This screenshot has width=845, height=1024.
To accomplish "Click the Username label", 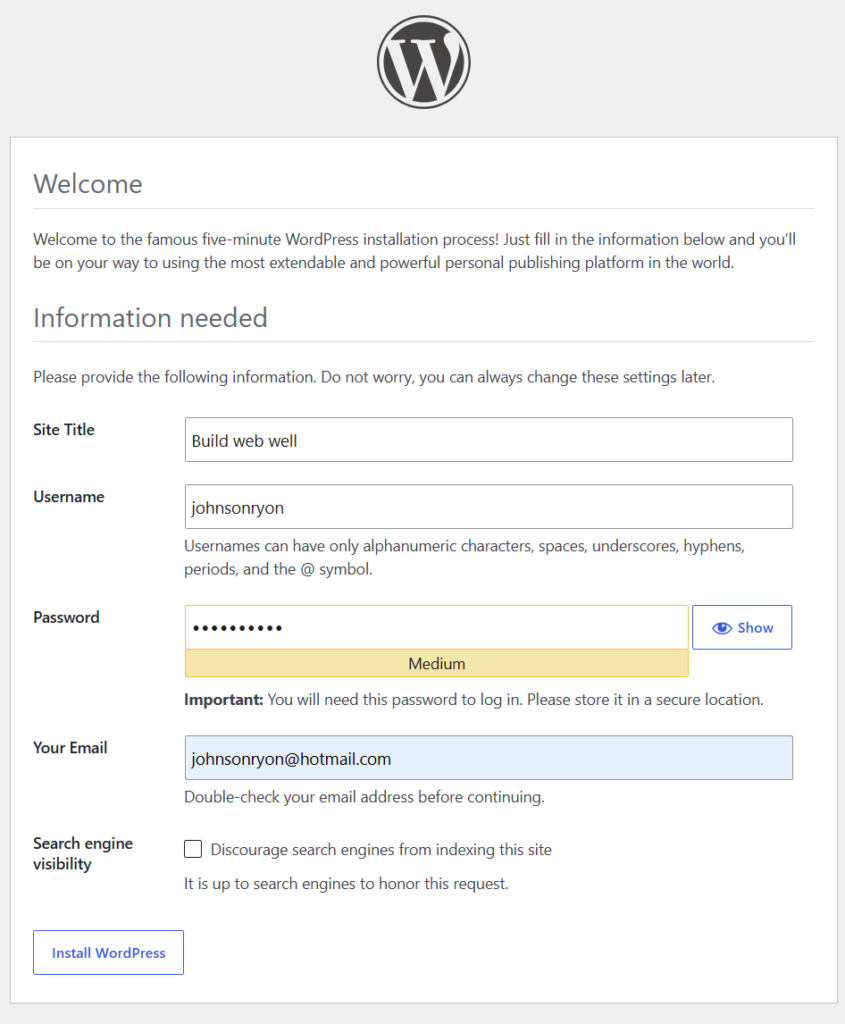I will click(x=69, y=497).
